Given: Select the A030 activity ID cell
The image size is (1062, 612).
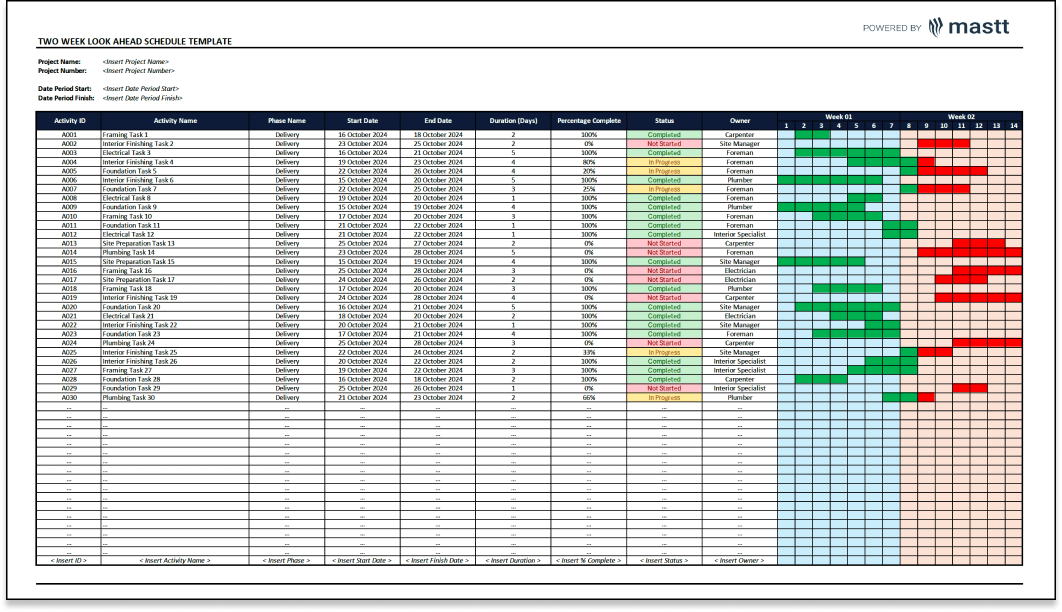Looking at the screenshot, I should click(69, 397).
